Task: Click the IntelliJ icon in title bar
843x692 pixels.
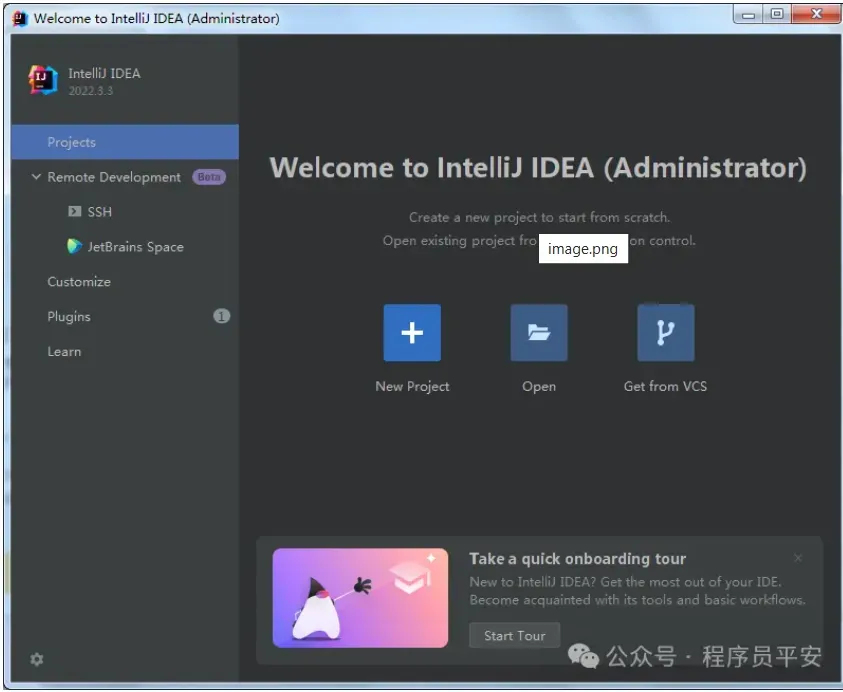Action: coord(20,18)
